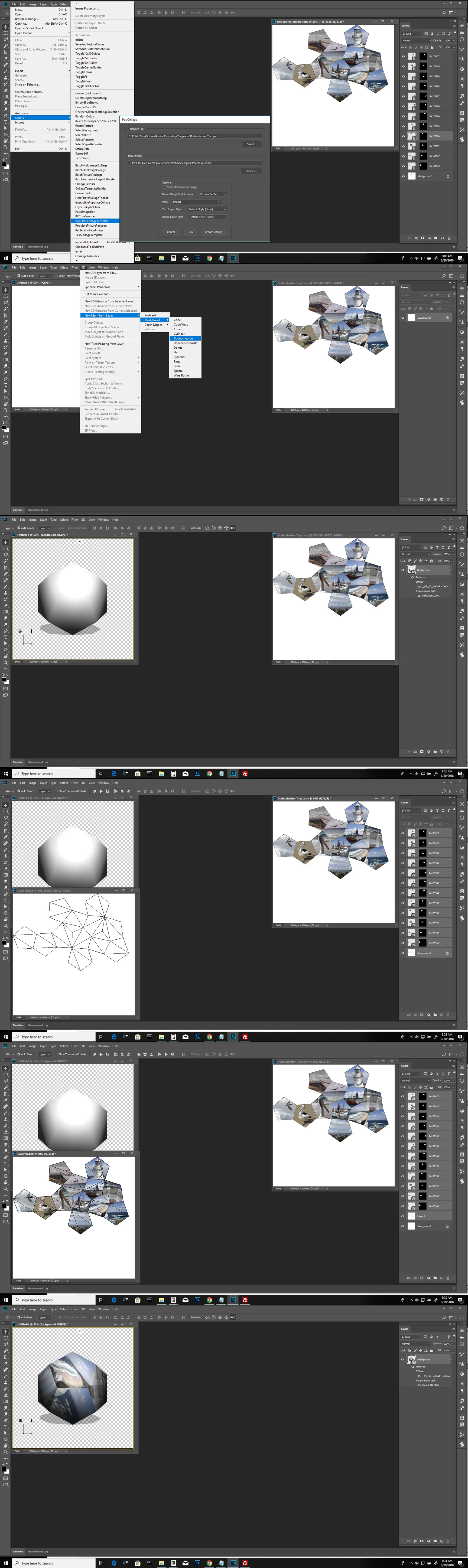468x1568 pixels.
Task: Choose 3D Print Settings... in 3D menu
Action: 110,426
